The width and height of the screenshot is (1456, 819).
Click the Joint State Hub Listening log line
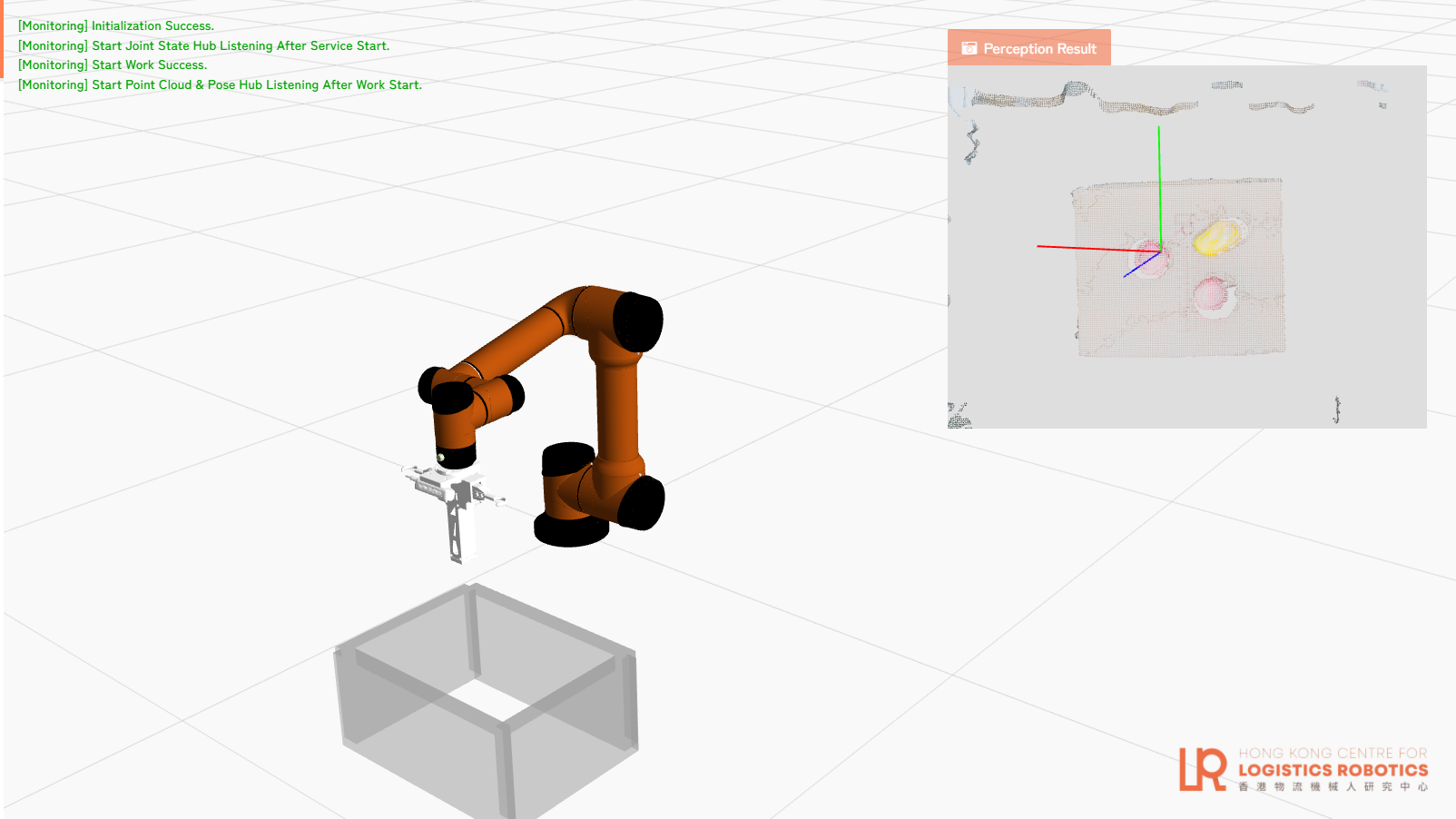203,45
